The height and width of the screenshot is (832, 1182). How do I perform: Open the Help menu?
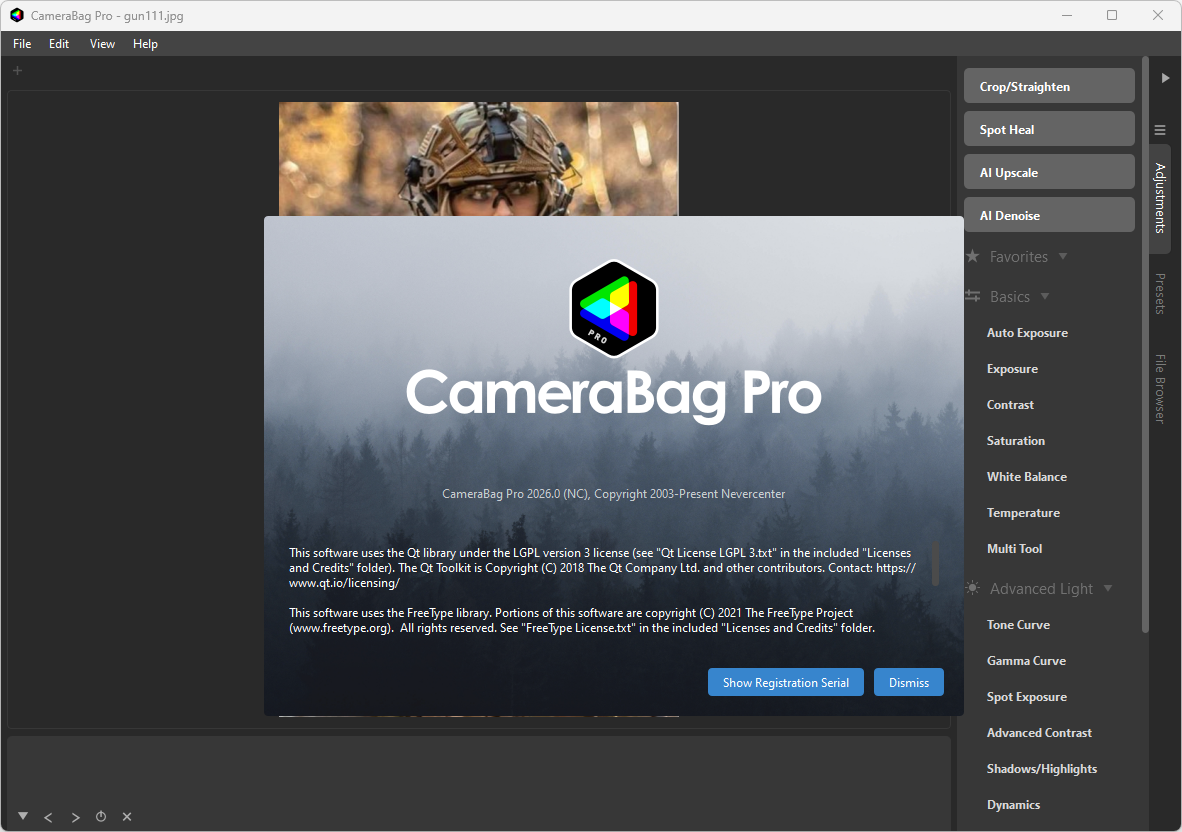click(x=145, y=44)
